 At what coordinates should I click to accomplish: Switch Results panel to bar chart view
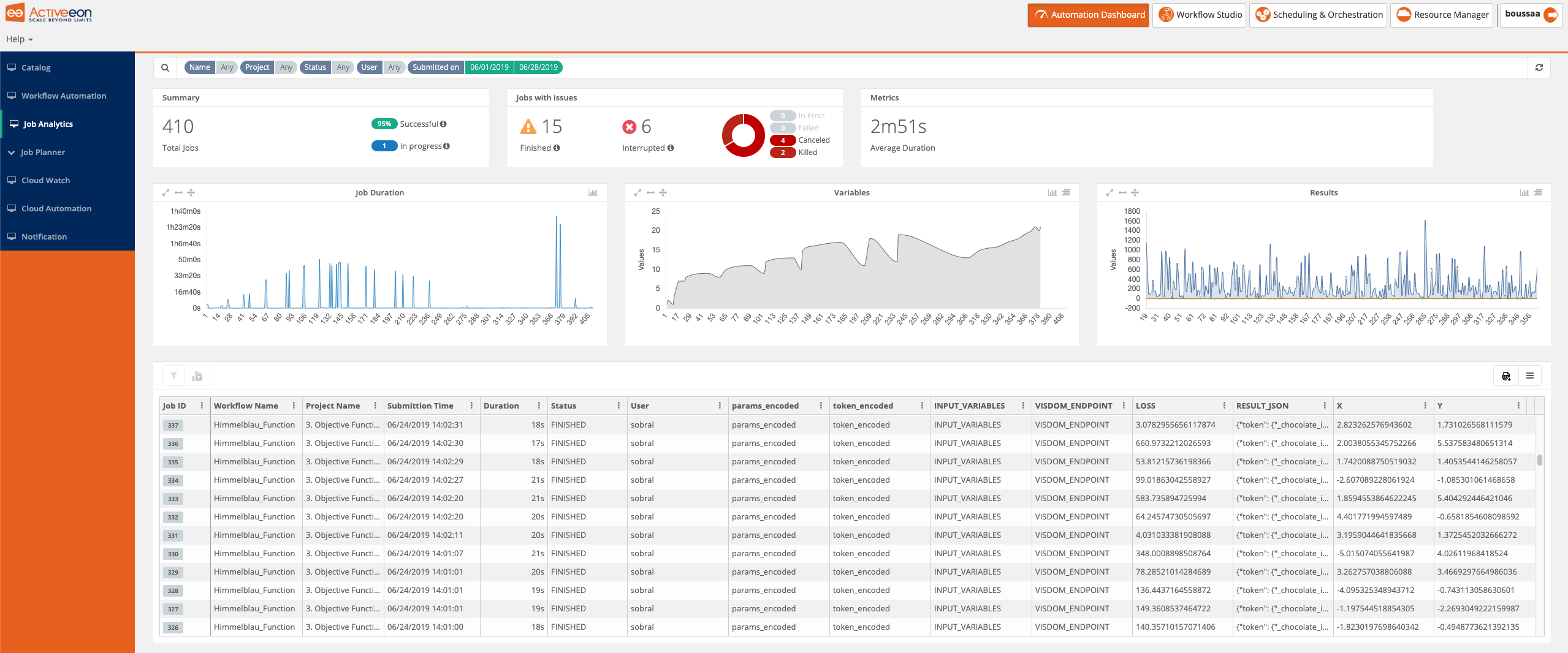[1524, 192]
